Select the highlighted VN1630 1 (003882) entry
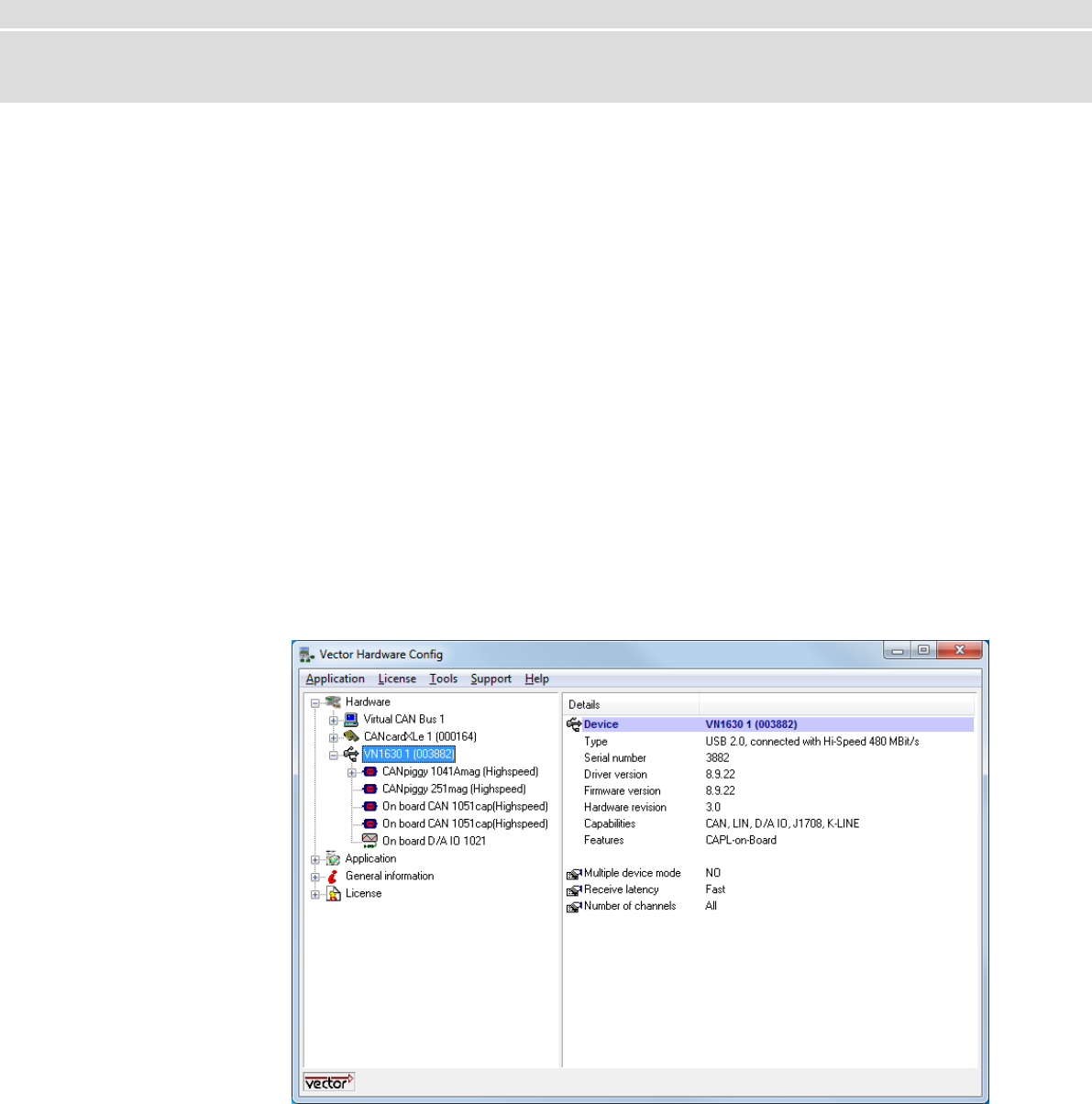This screenshot has height=1104, width=1092. tap(408, 754)
